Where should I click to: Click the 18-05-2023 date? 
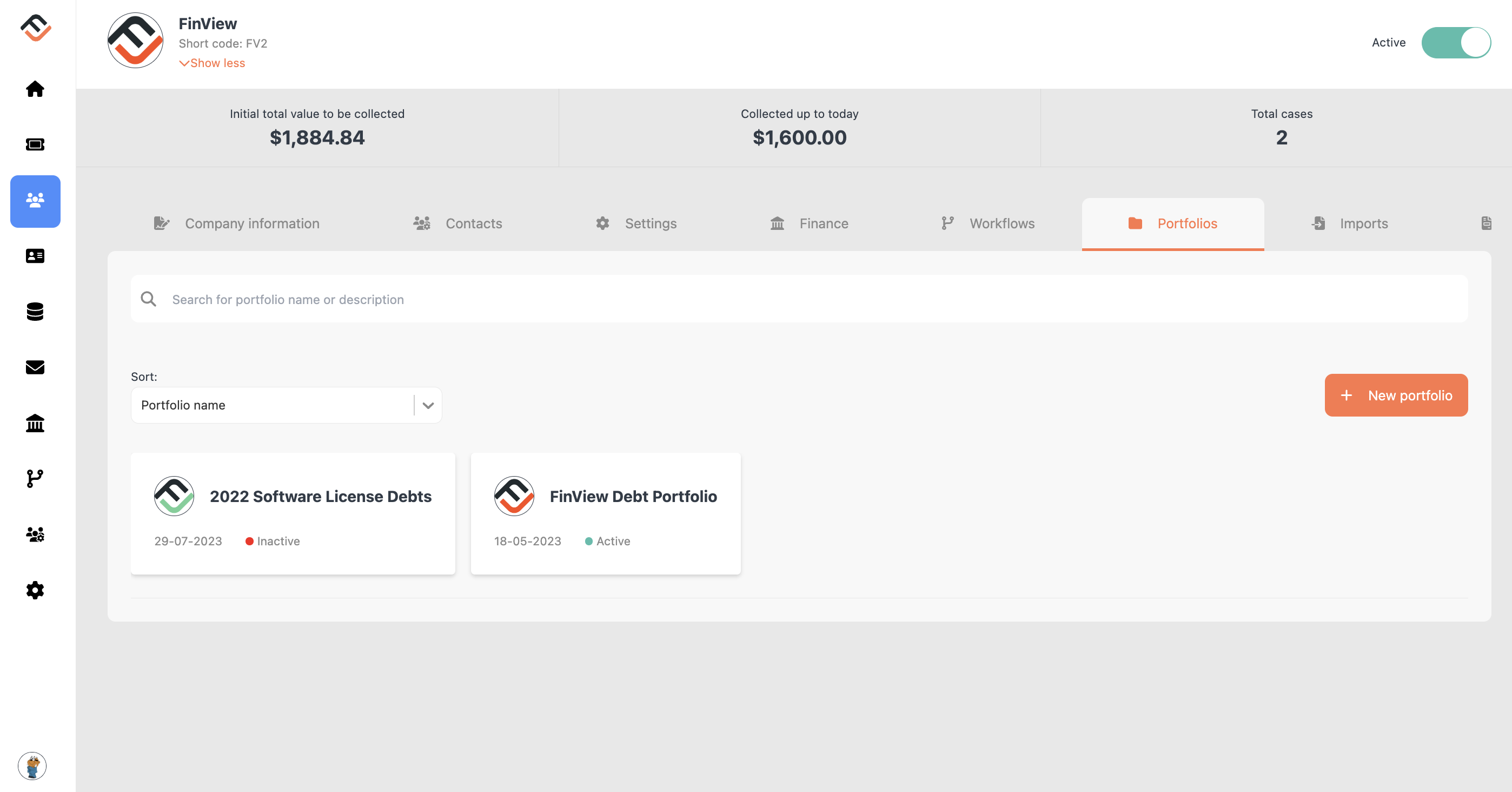pos(527,542)
